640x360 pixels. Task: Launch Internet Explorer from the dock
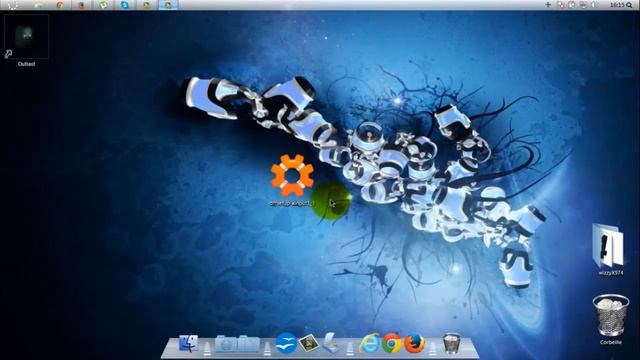pyautogui.click(x=369, y=344)
